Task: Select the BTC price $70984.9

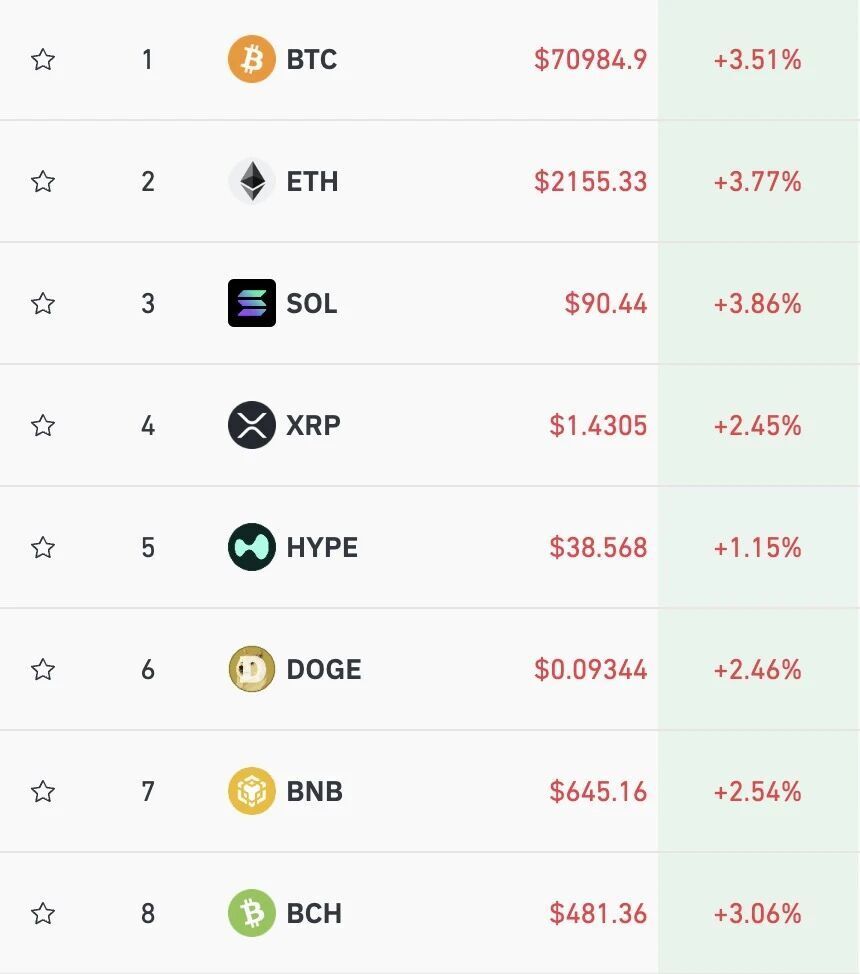Action: tap(590, 60)
